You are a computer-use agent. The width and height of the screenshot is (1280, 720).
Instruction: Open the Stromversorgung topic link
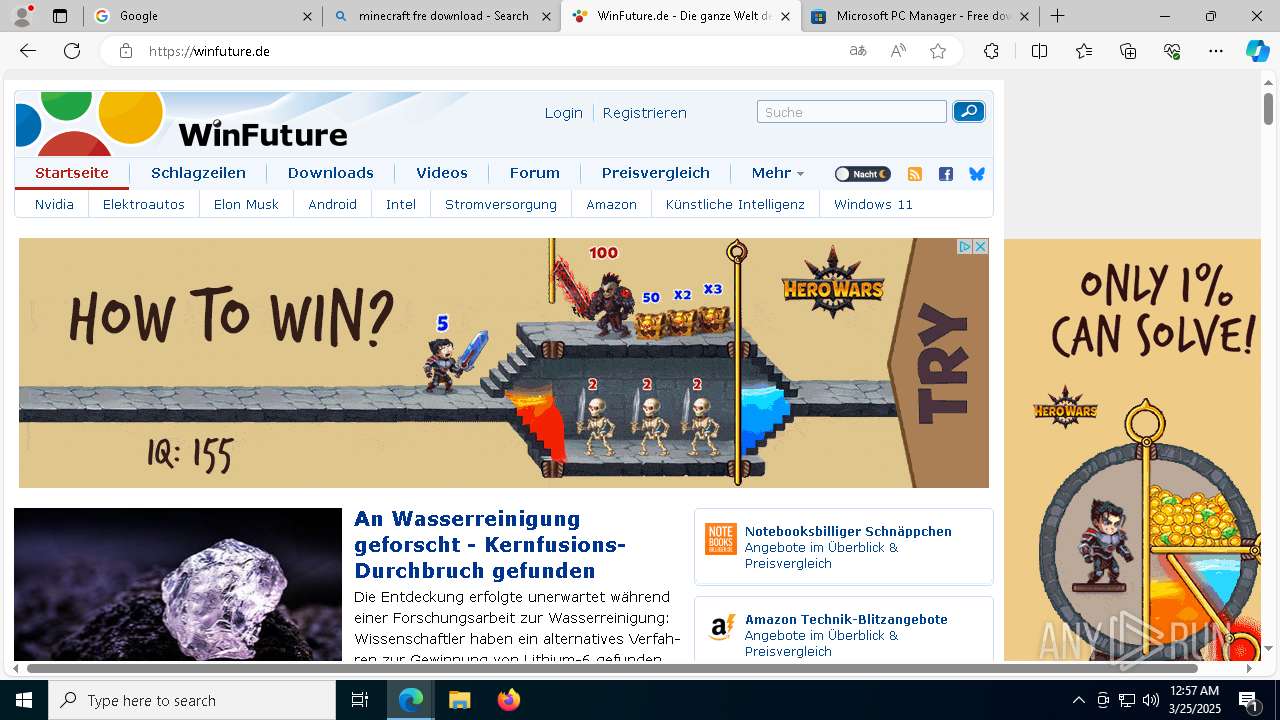[501, 204]
